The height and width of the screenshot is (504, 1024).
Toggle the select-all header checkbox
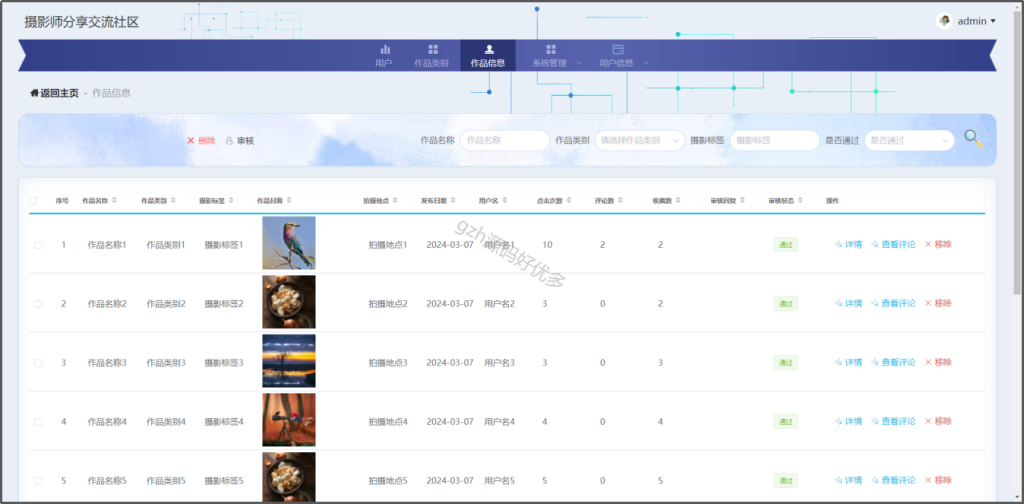(x=33, y=200)
